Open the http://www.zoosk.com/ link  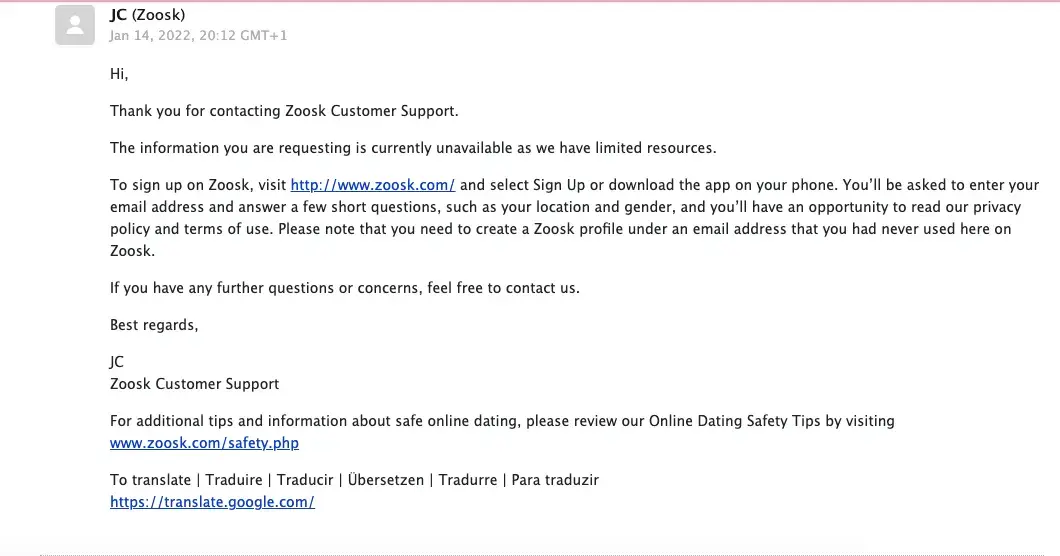point(373,185)
